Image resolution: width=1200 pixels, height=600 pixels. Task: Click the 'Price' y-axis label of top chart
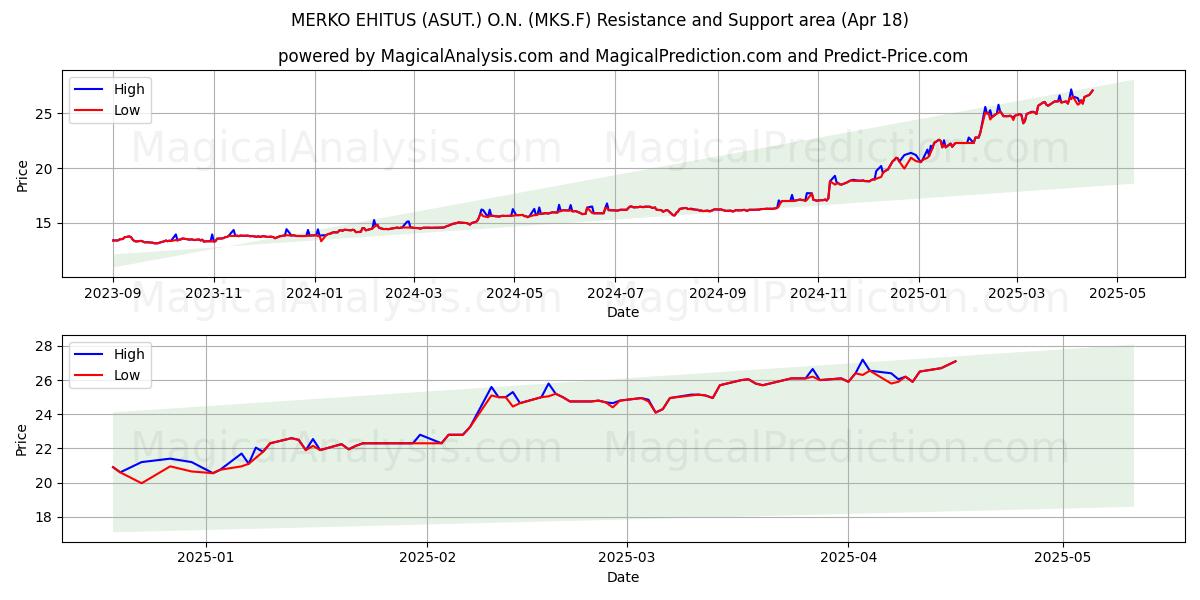coord(23,174)
